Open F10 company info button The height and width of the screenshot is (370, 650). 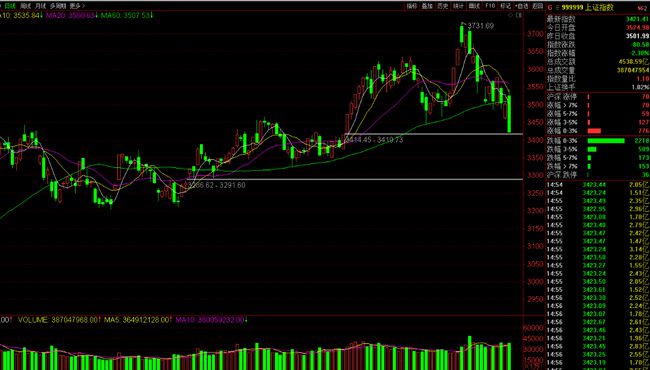click(490, 6)
